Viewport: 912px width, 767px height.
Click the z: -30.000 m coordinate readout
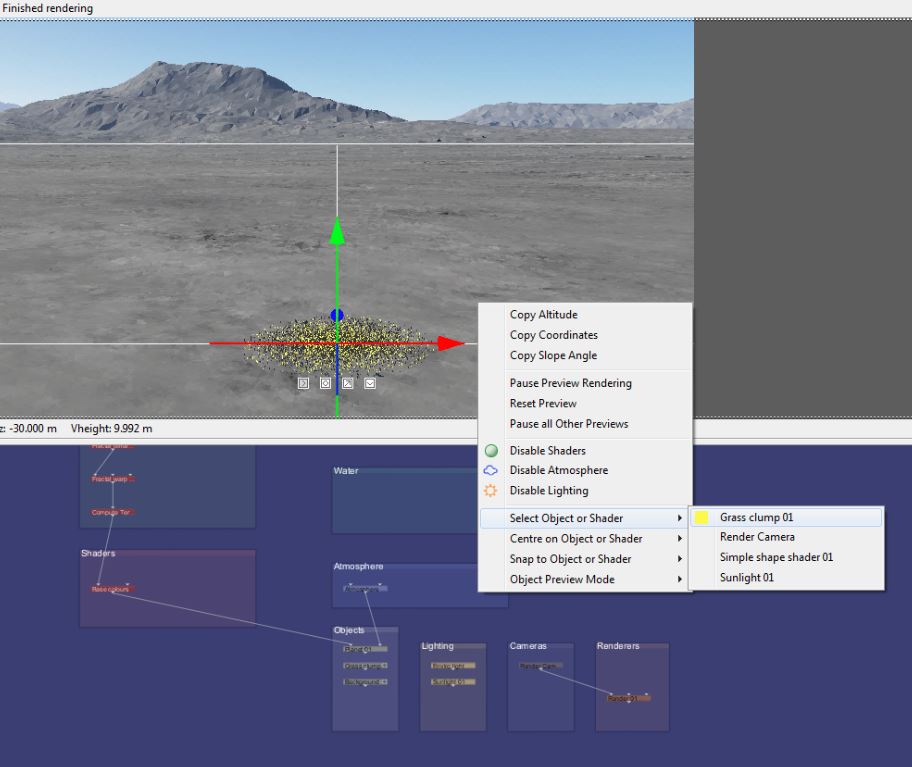(x=28, y=429)
